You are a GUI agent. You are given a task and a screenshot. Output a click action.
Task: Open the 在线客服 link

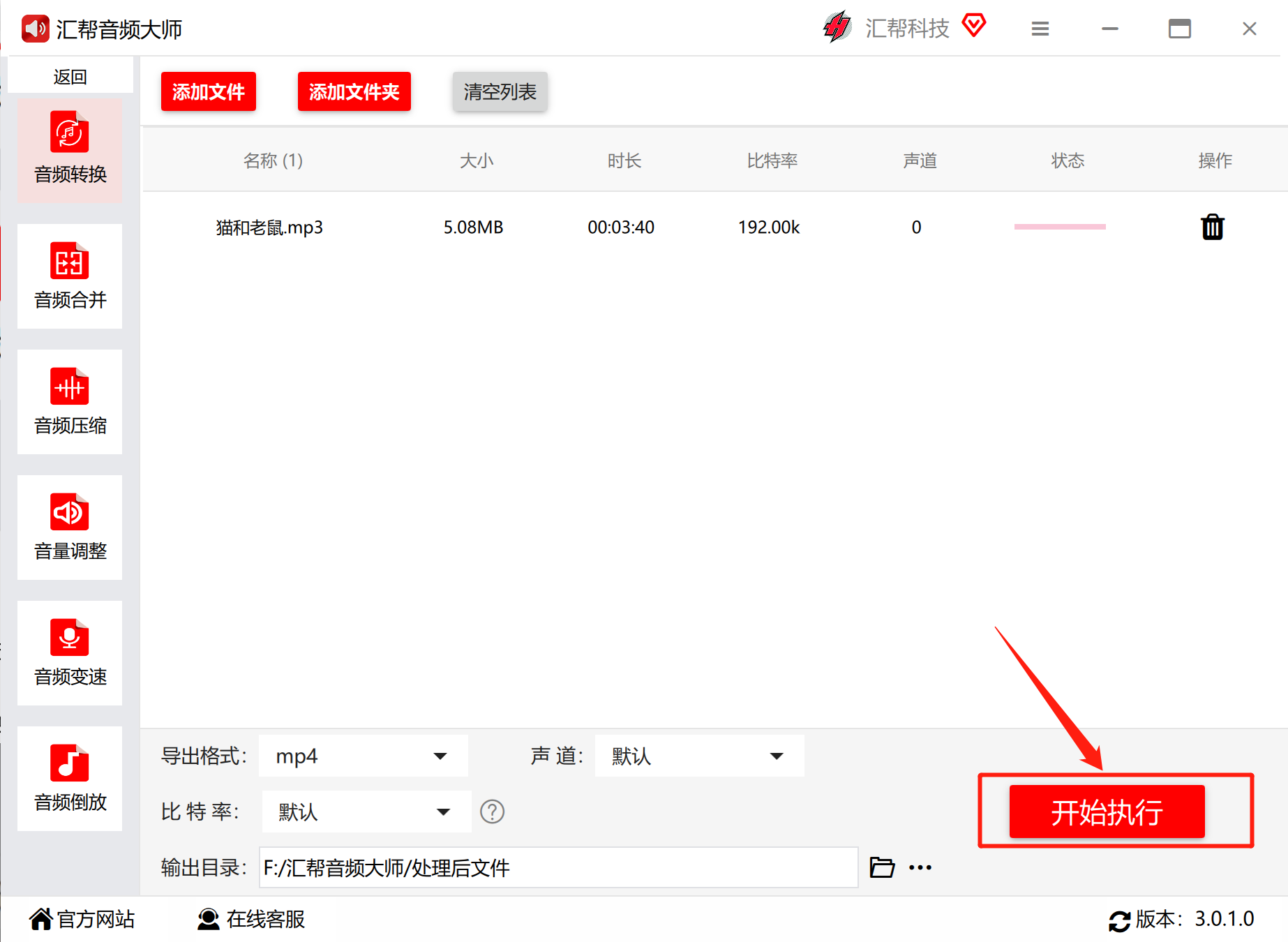click(x=266, y=919)
